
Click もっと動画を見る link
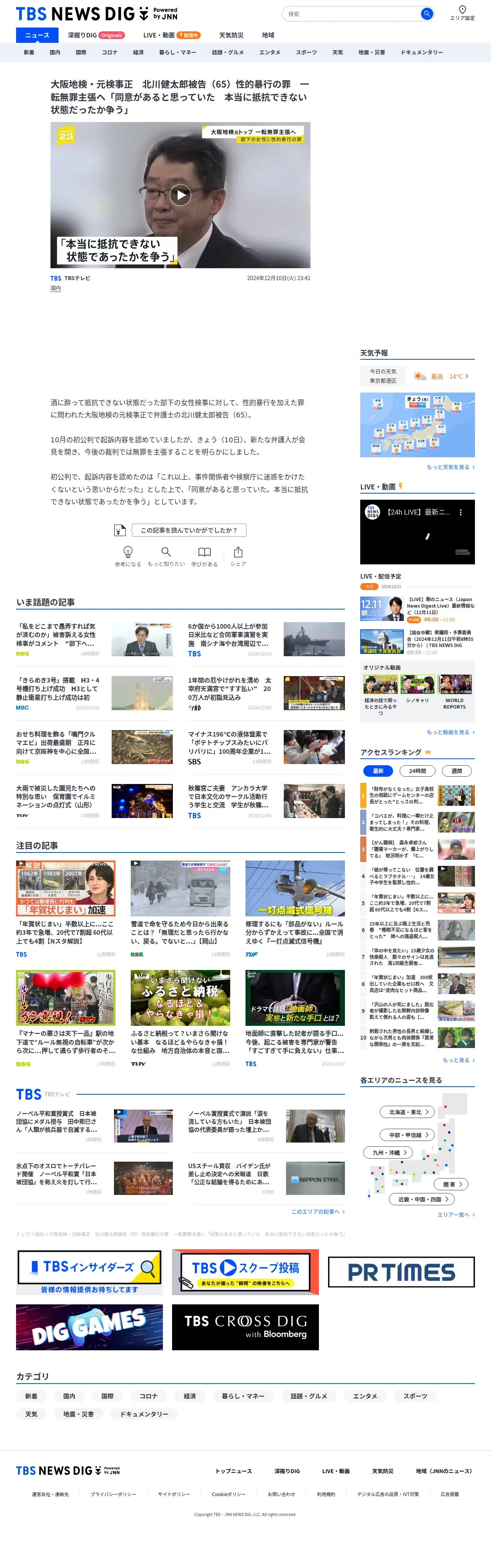(450, 732)
